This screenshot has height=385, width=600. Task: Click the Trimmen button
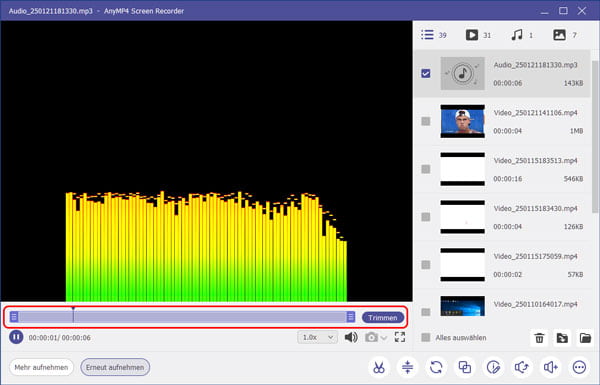click(383, 318)
